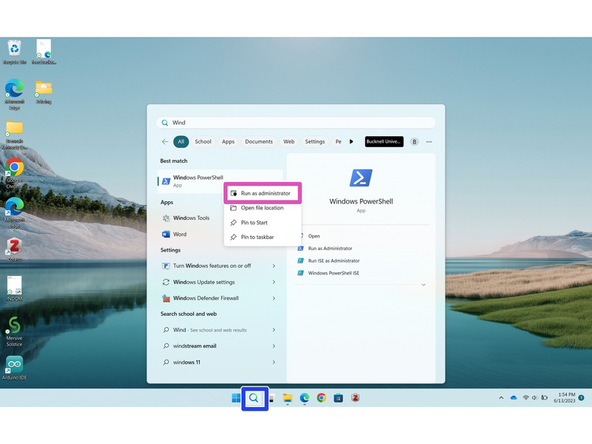592x444 pixels.
Task: Open profile B avatar button
Action: [414, 142]
